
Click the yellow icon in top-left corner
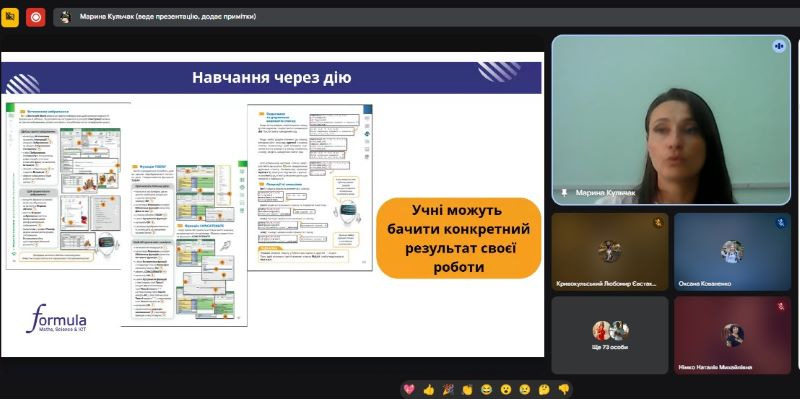point(10,17)
